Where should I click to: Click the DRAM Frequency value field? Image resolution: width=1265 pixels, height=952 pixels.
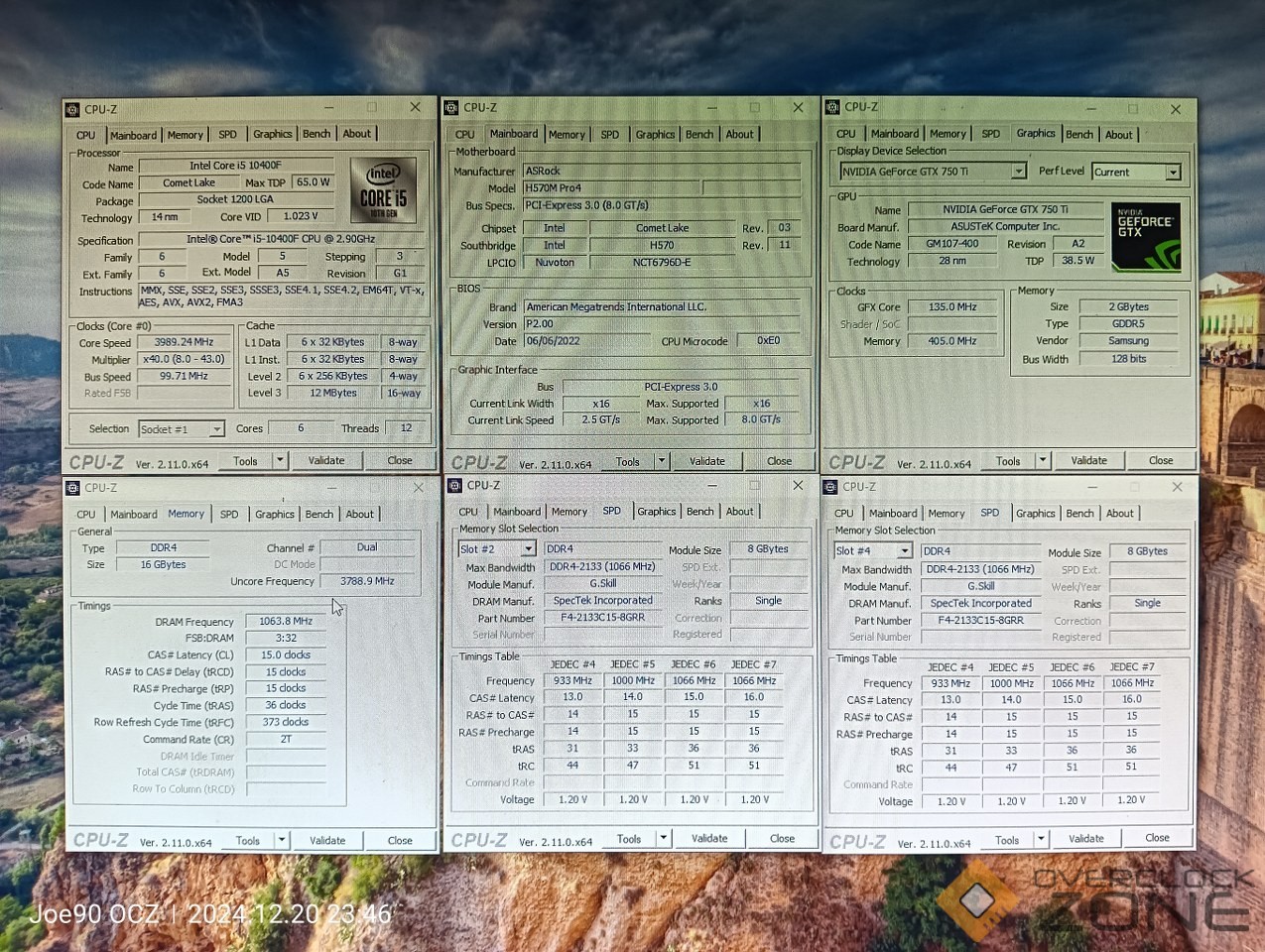click(x=286, y=622)
